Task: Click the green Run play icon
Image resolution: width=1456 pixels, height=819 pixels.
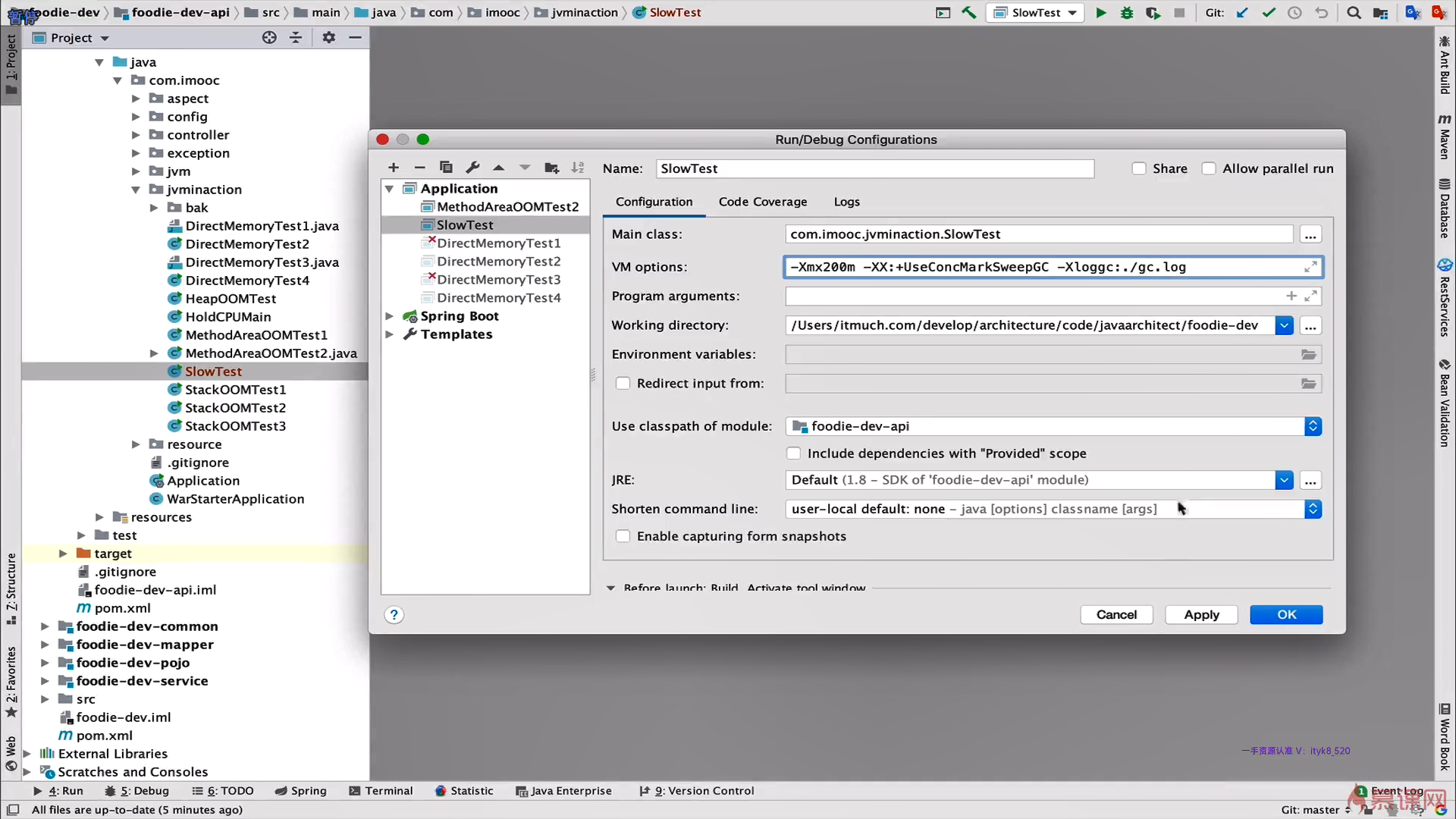Action: 1101,13
